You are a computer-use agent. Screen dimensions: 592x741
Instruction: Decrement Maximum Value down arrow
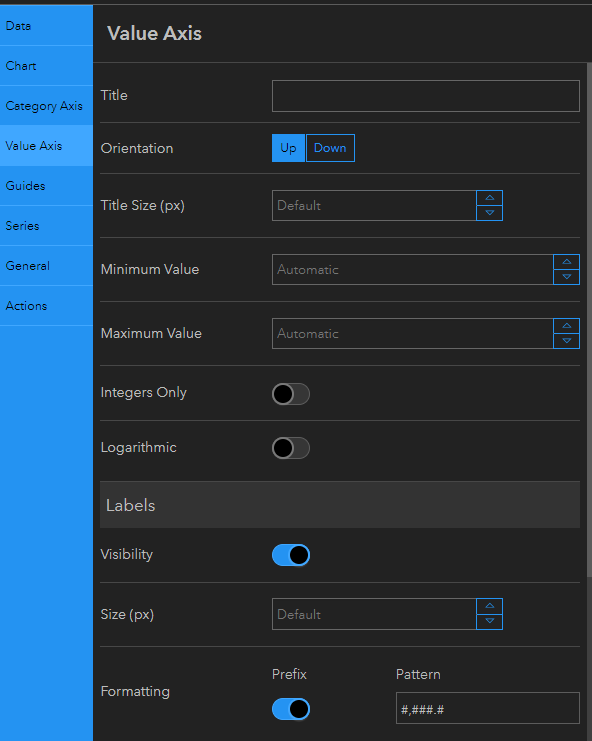tap(566, 341)
